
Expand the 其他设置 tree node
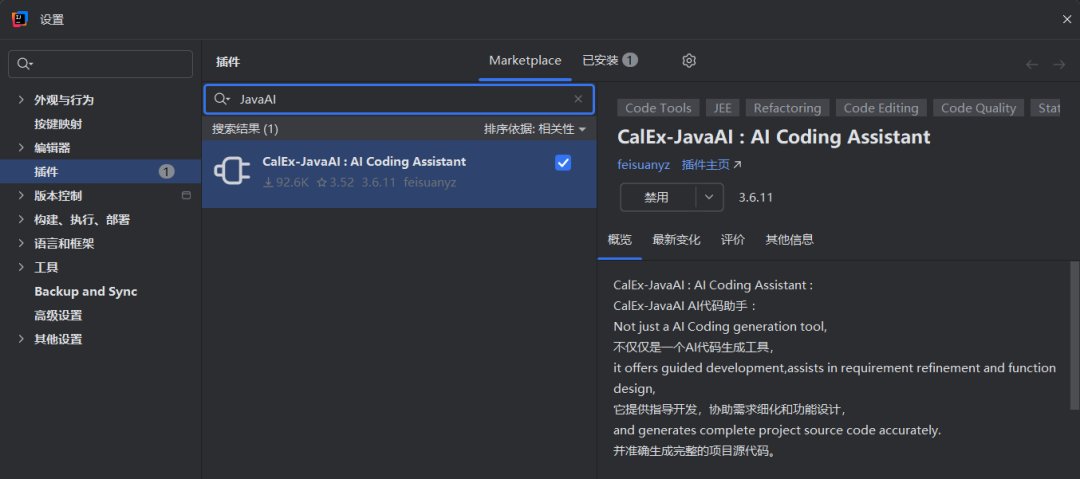pyautogui.click(x=21, y=339)
